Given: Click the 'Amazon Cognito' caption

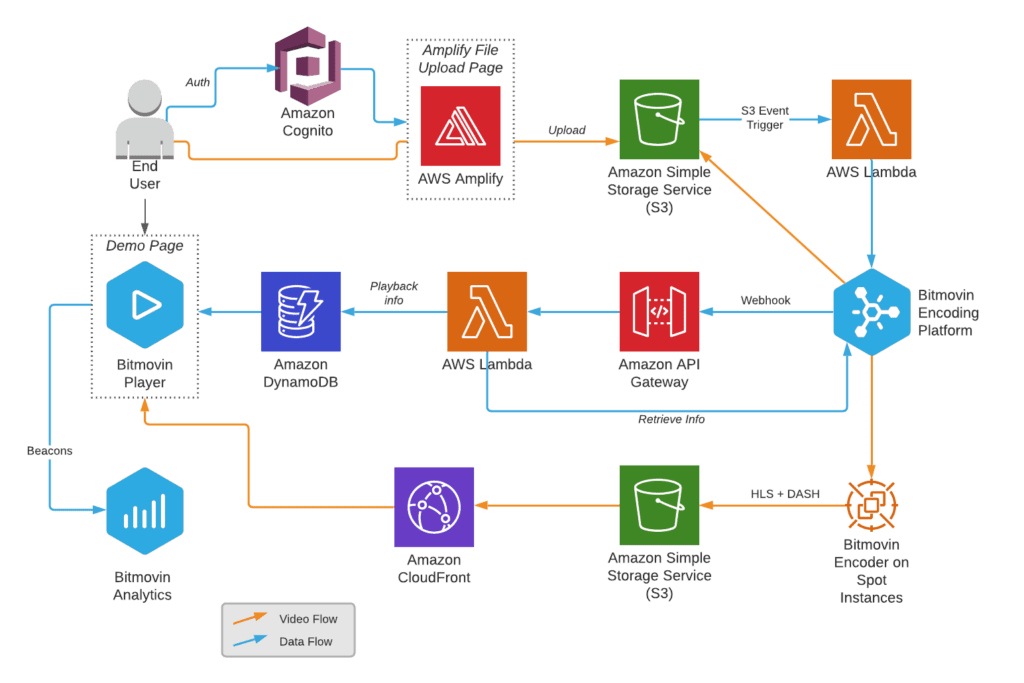Looking at the screenshot, I should 308,122.
